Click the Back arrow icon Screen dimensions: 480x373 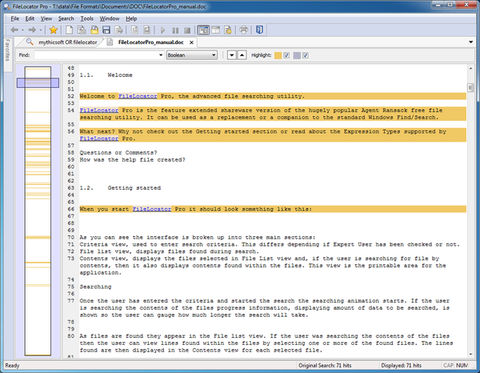coord(14,30)
